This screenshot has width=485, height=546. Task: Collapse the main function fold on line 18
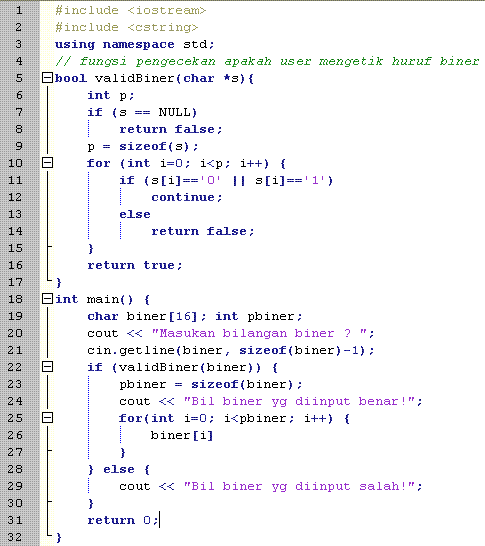click(47, 299)
